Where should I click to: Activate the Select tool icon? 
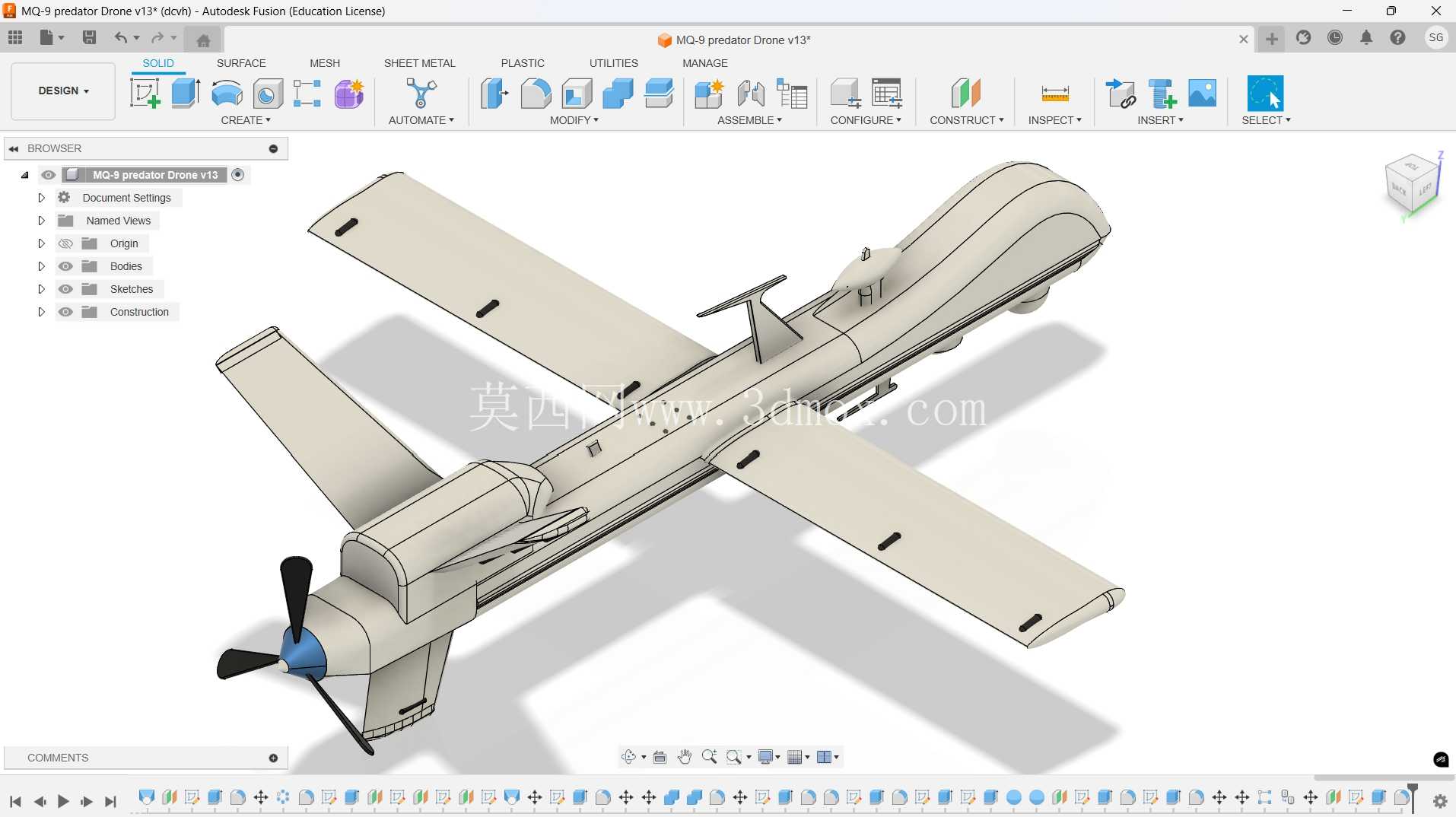[x=1265, y=94]
